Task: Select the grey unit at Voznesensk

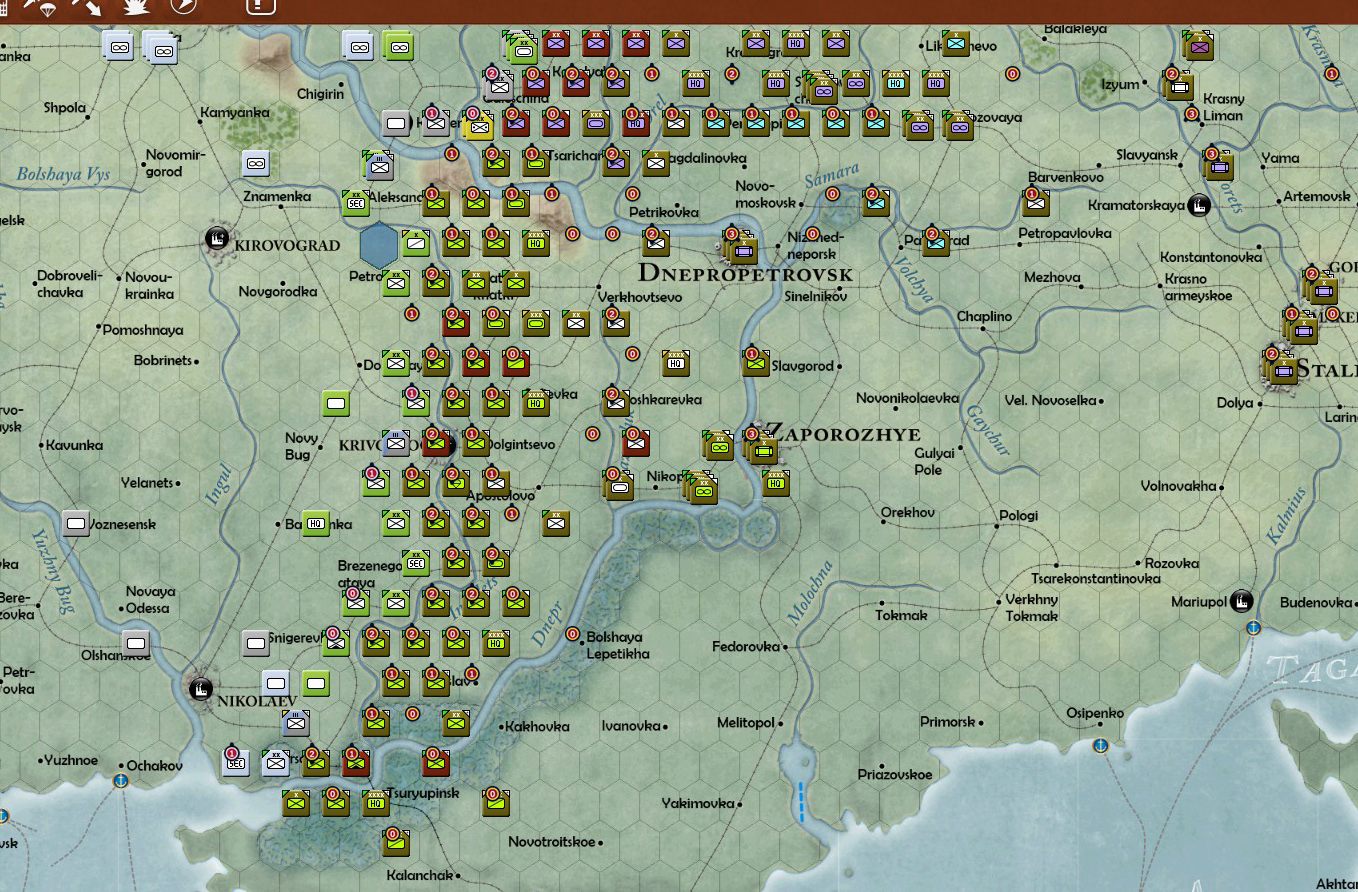Action: tap(76, 523)
